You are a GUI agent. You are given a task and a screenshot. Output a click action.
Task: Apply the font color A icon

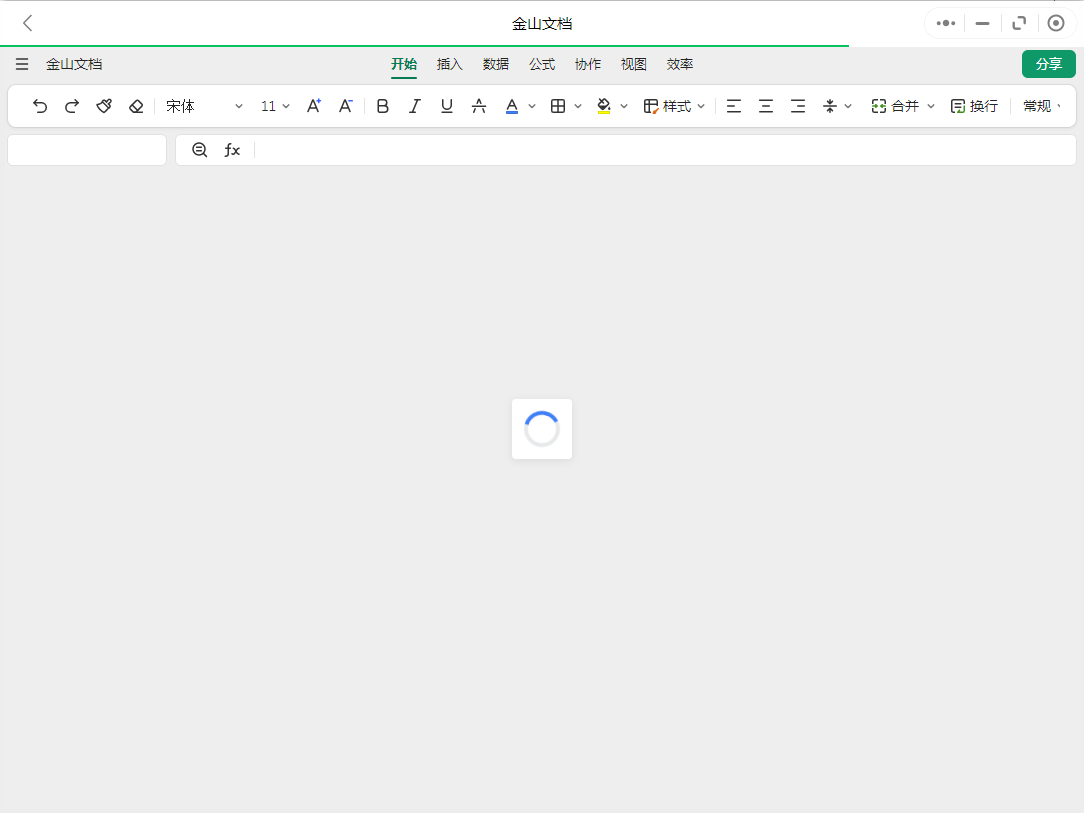coord(512,106)
